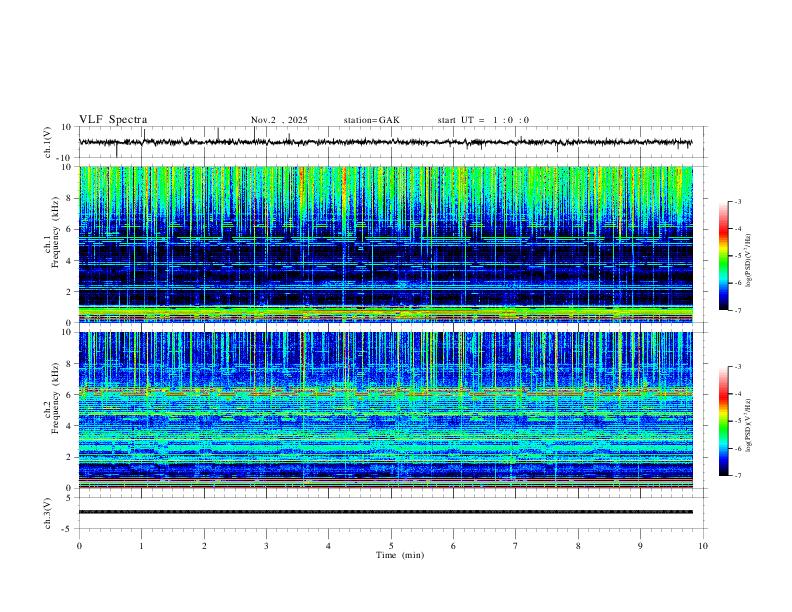Click the "6" kHz tick on ch.2 frequency axis
The width and height of the screenshot is (792, 612).
click(70, 395)
